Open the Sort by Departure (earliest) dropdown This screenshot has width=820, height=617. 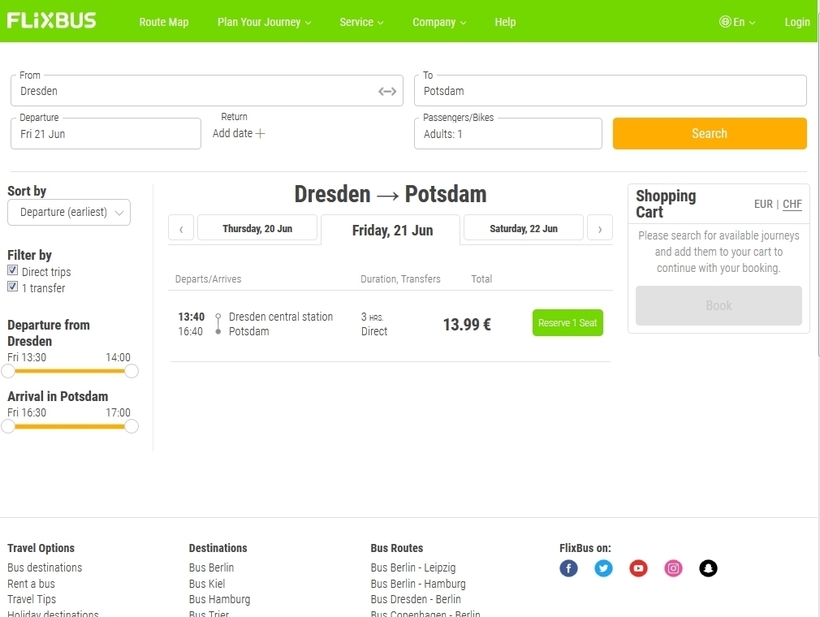(69, 212)
